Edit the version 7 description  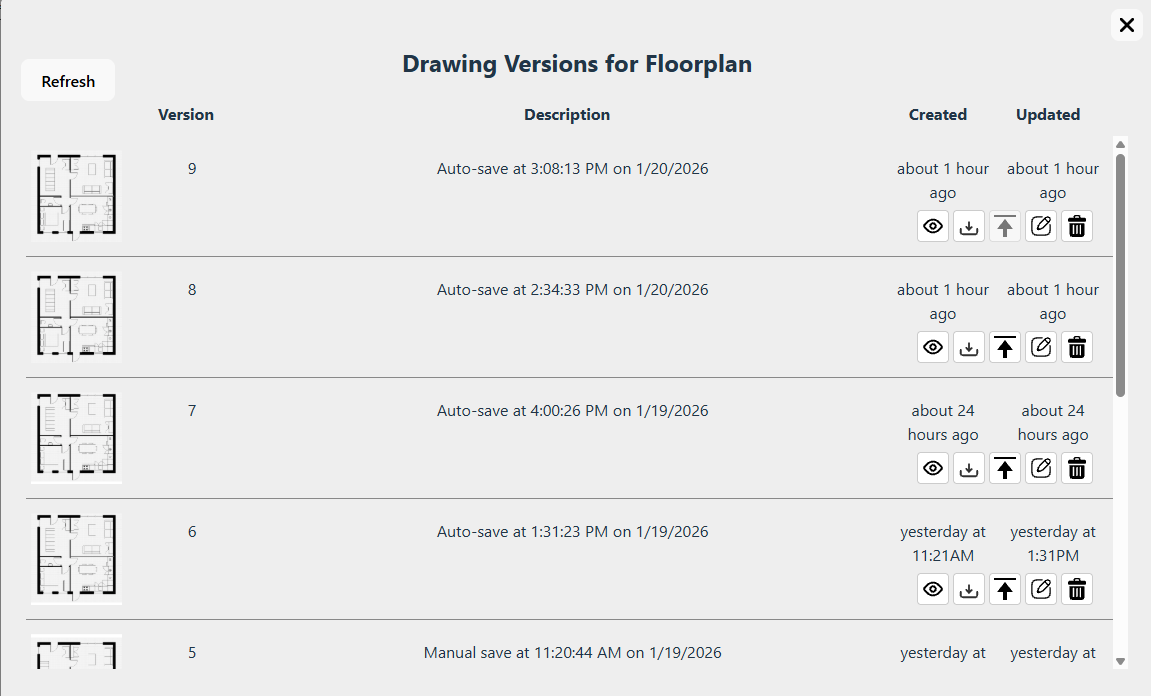[1041, 469]
